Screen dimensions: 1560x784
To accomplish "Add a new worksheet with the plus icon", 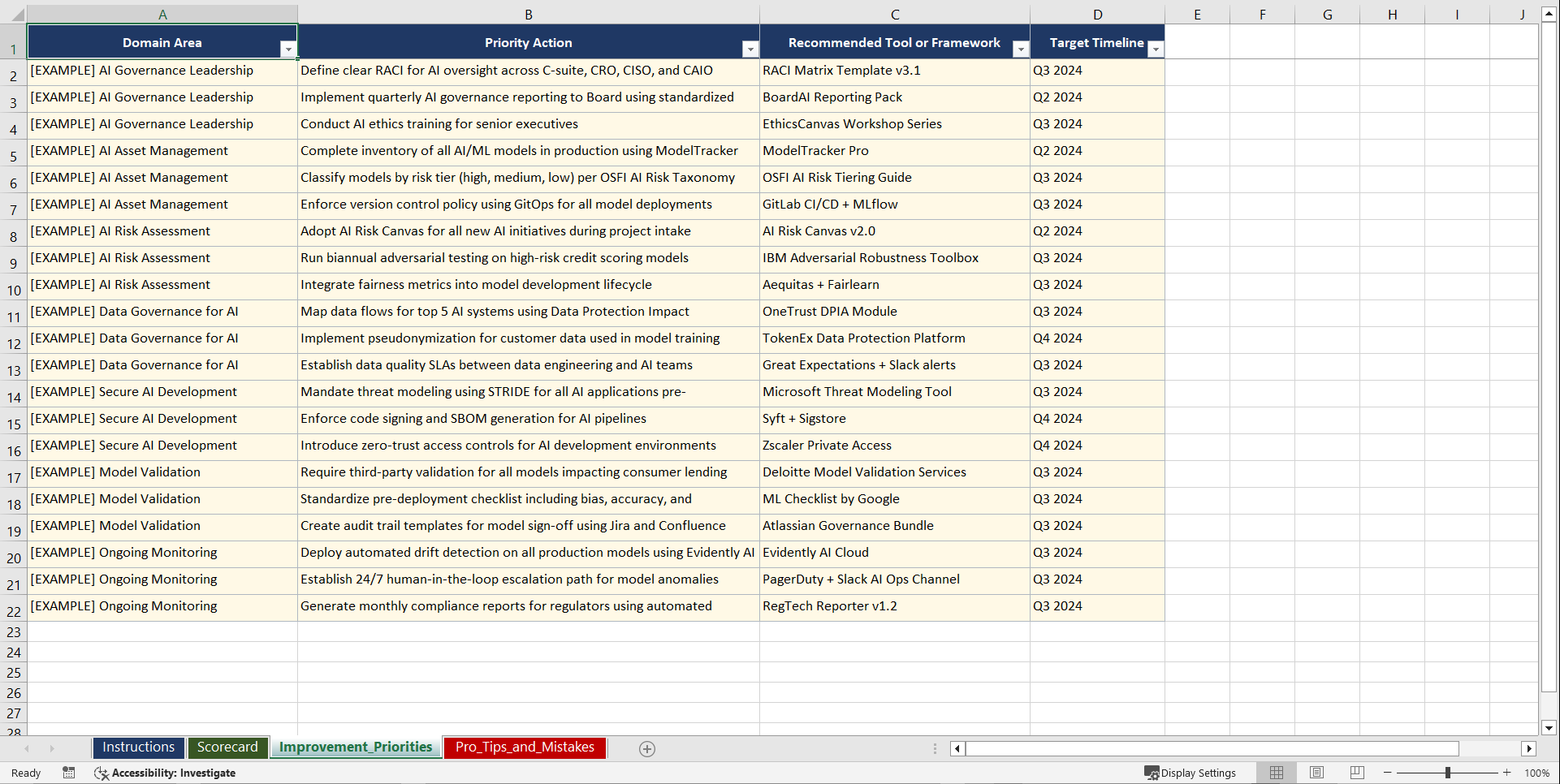I will point(647,748).
